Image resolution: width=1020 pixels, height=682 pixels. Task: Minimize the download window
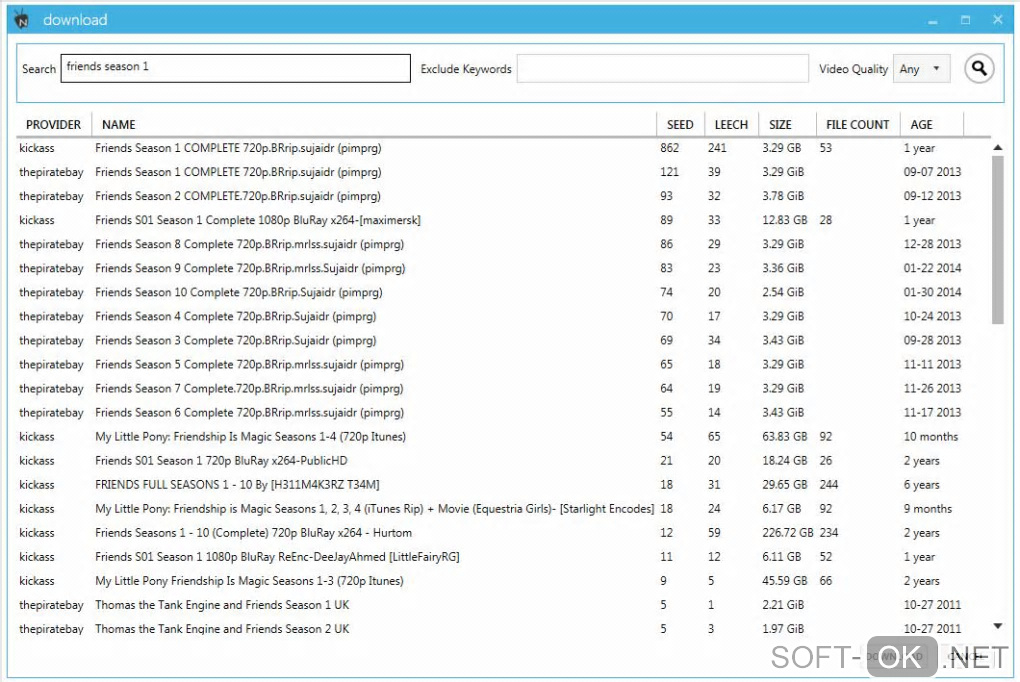pos(933,20)
